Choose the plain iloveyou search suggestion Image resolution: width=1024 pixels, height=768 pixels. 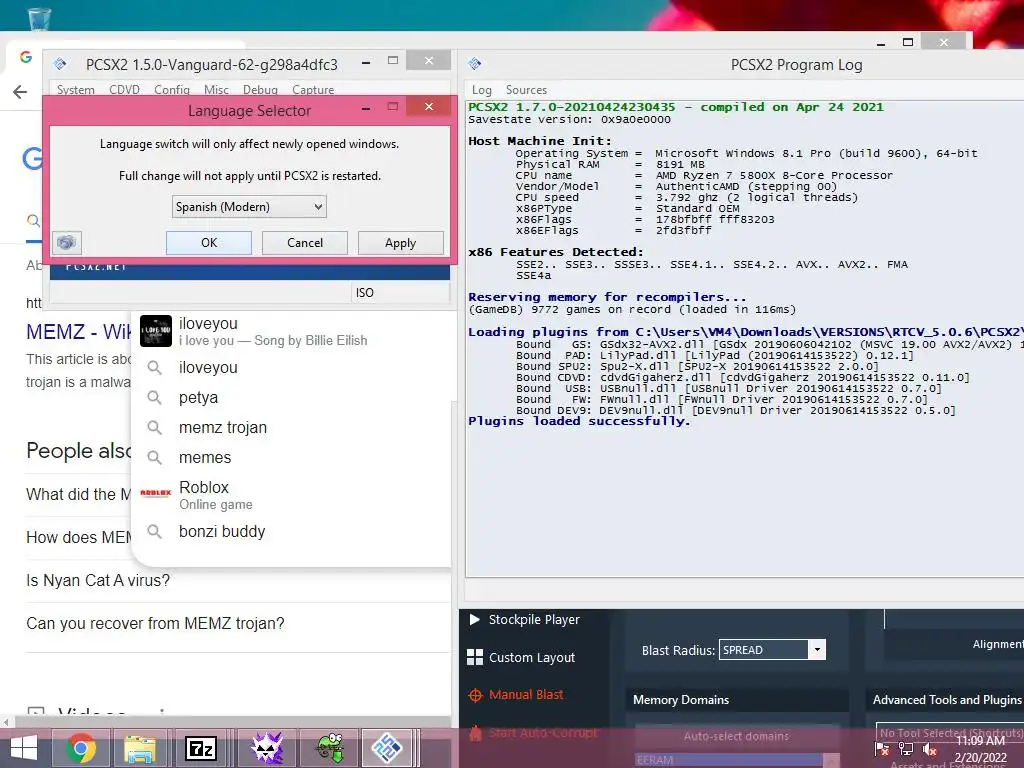[291, 368]
